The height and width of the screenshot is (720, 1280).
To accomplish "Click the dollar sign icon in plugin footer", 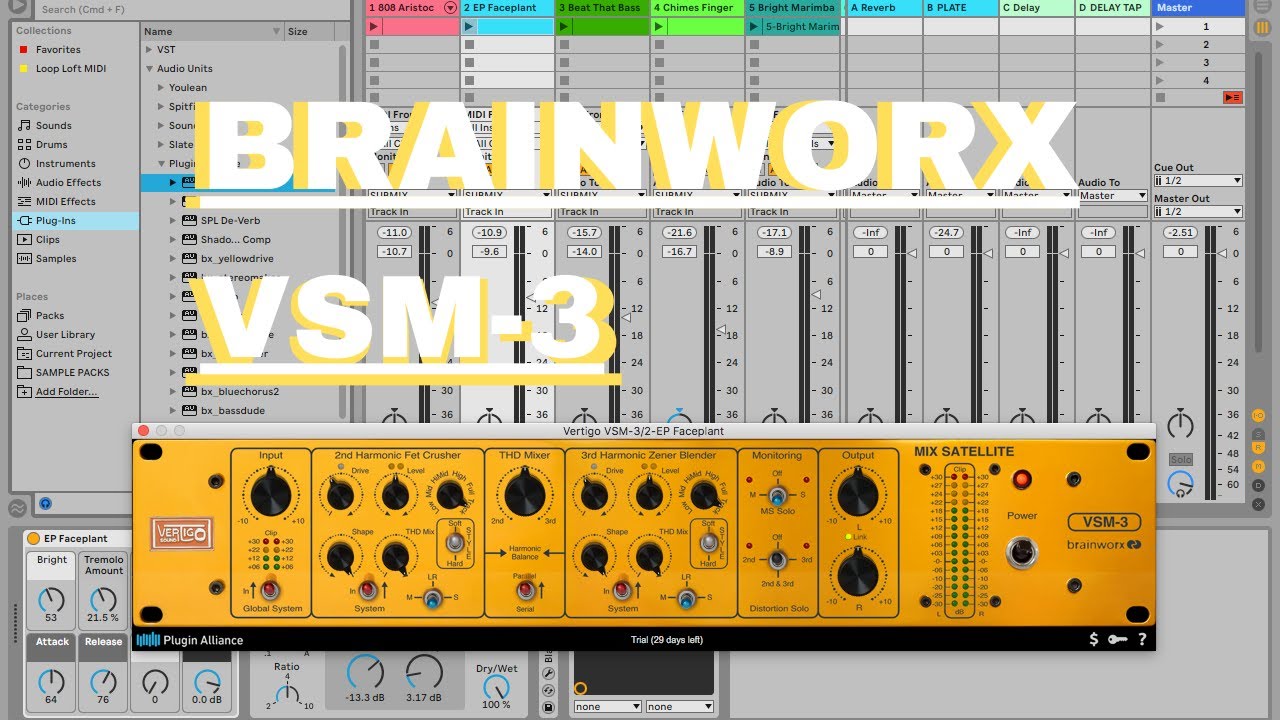I will [x=1094, y=640].
